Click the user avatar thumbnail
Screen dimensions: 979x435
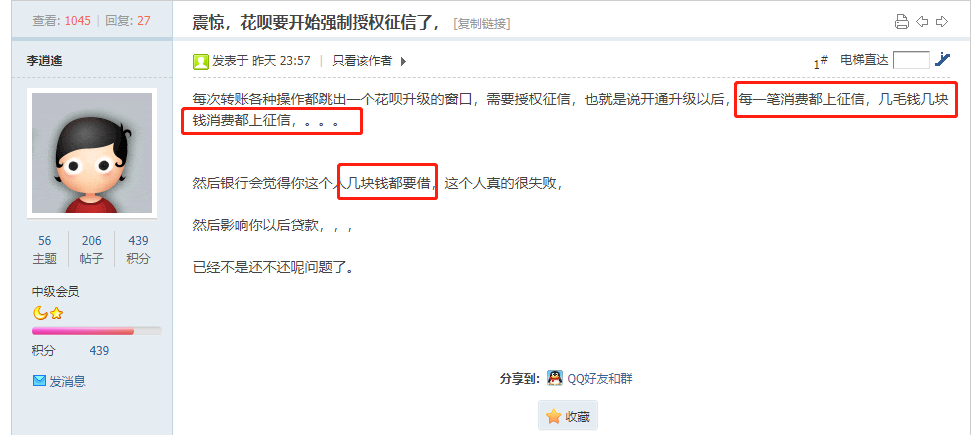92,153
